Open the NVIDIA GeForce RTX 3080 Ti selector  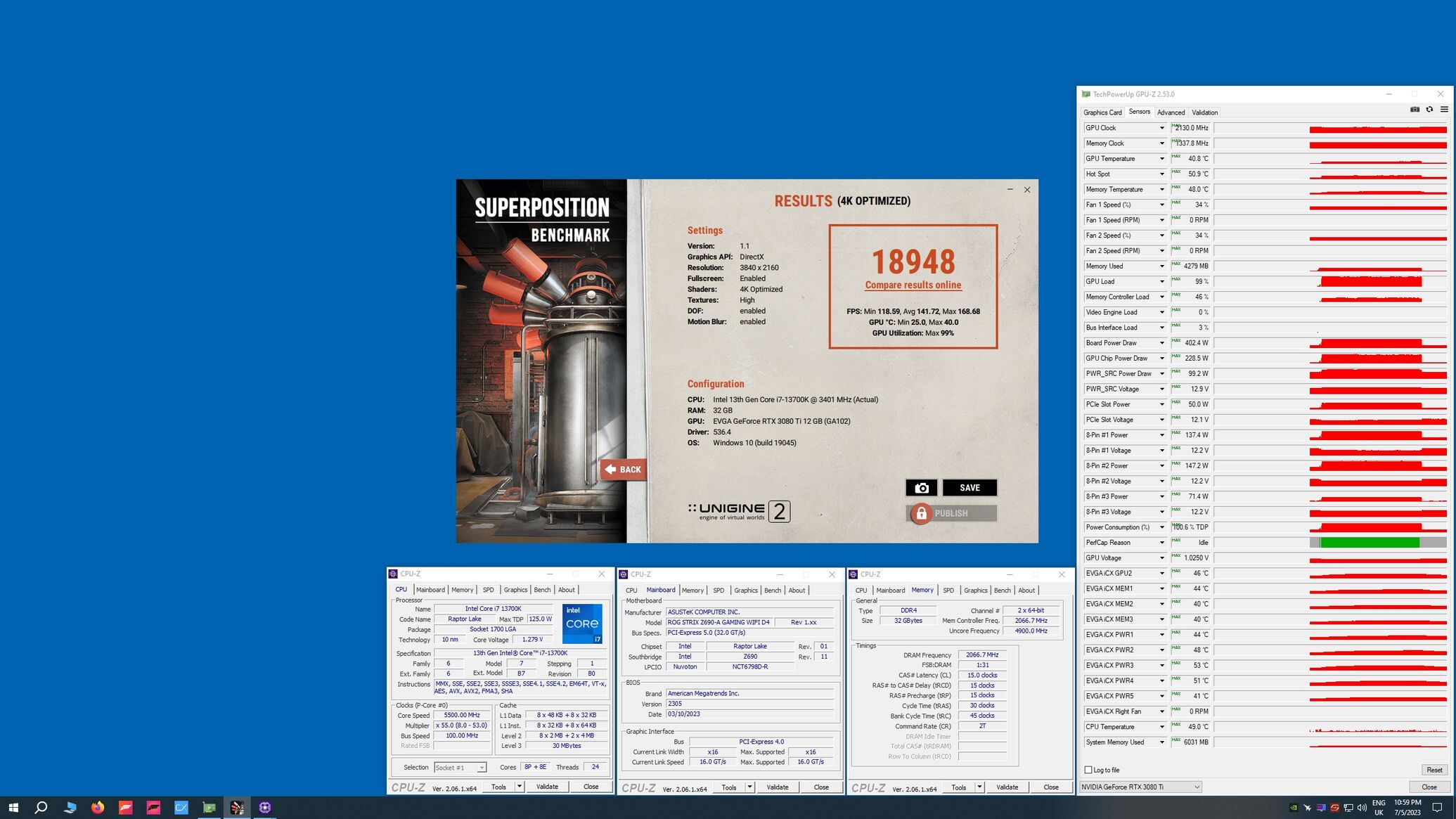(x=1140, y=787)
